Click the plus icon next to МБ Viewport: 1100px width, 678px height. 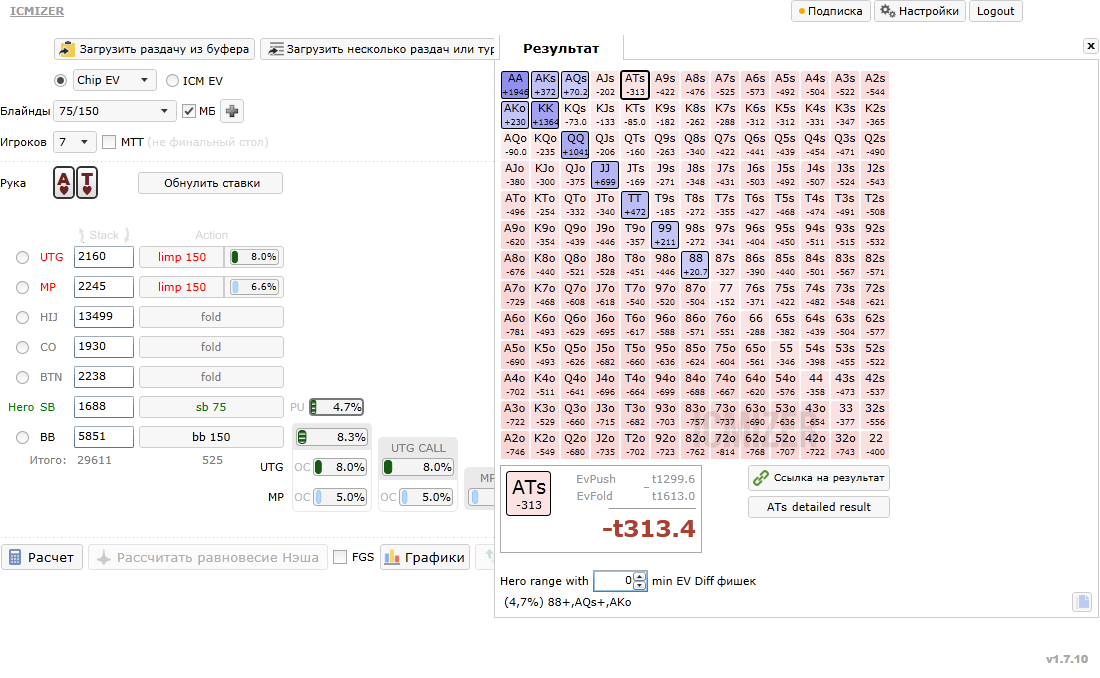point(232,111)
